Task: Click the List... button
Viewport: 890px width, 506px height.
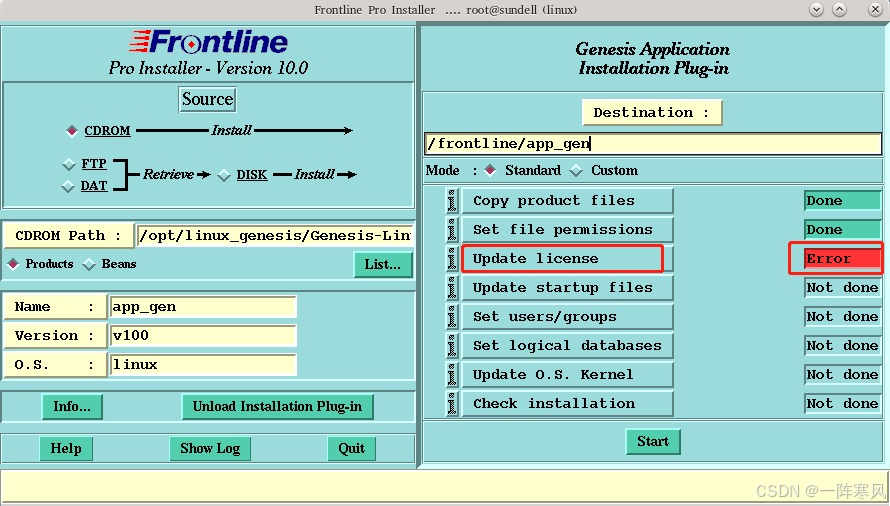Action: [x=383, y=265]
